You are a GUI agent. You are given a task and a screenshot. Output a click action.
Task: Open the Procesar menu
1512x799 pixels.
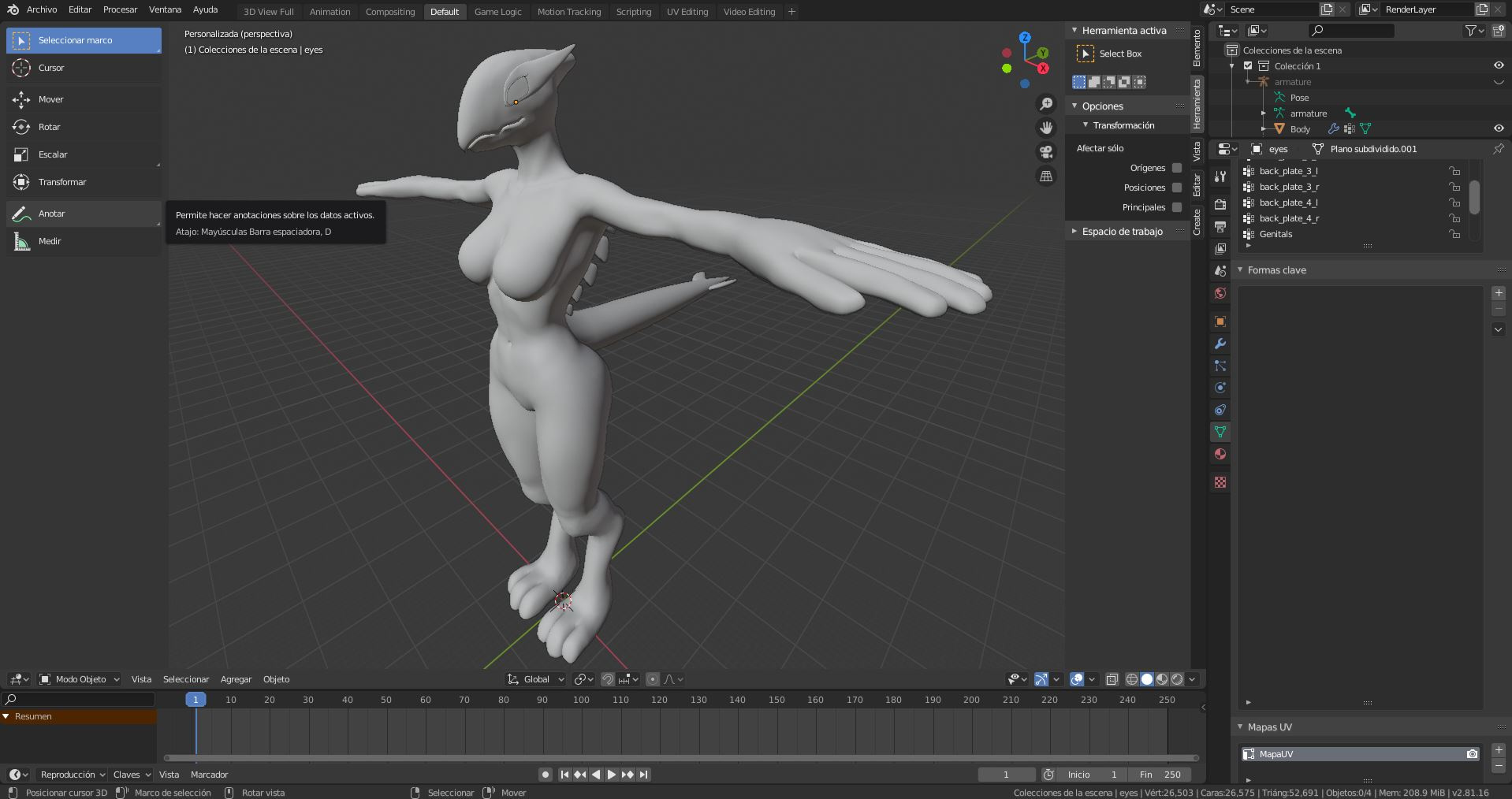coord(121,9)
